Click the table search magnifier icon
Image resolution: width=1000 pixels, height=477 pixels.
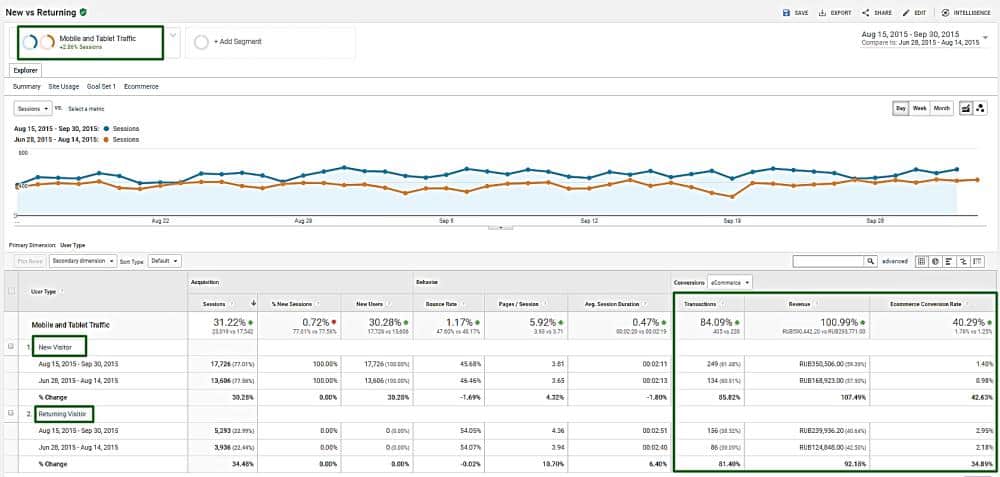(871, 261)
